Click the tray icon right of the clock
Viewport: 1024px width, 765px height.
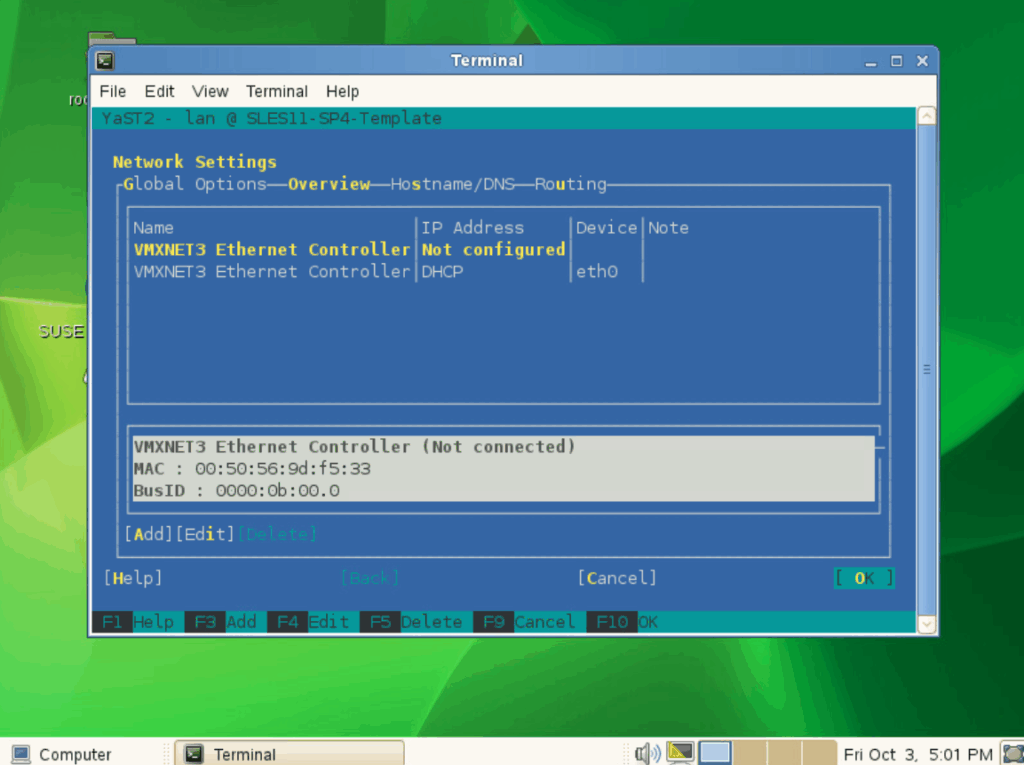[1011, 754]
